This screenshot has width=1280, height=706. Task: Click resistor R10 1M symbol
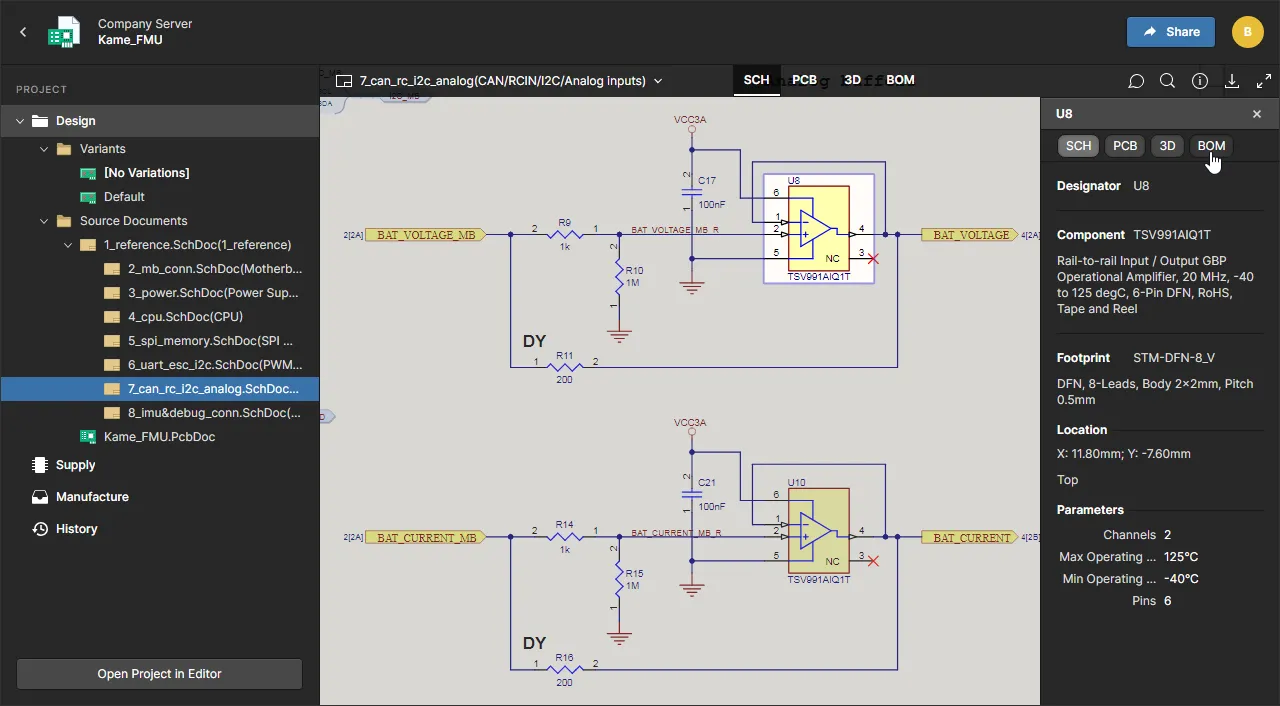(x=620, y=275)
